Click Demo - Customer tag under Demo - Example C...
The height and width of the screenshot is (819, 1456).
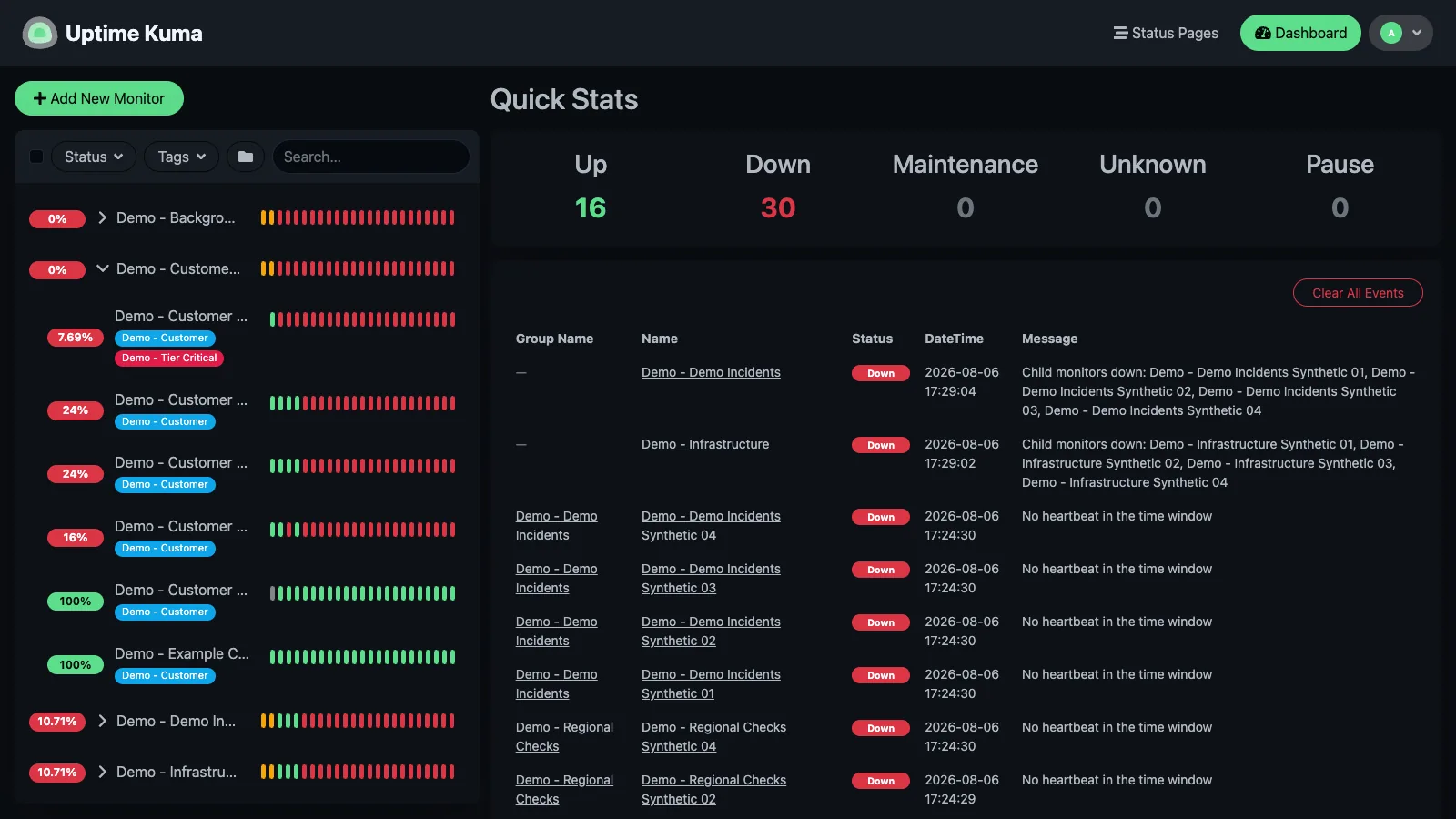click(x=165, y=675)
